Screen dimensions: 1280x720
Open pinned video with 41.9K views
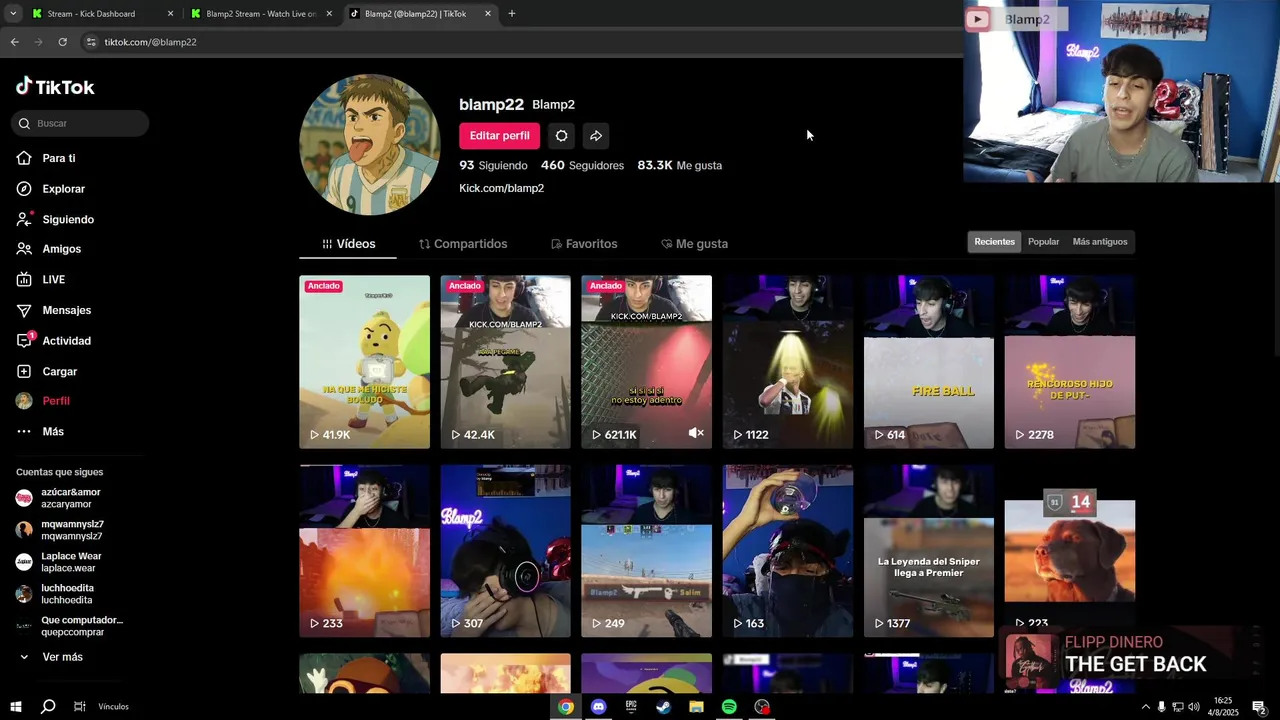pyautogui.click(x=364, y=362)
